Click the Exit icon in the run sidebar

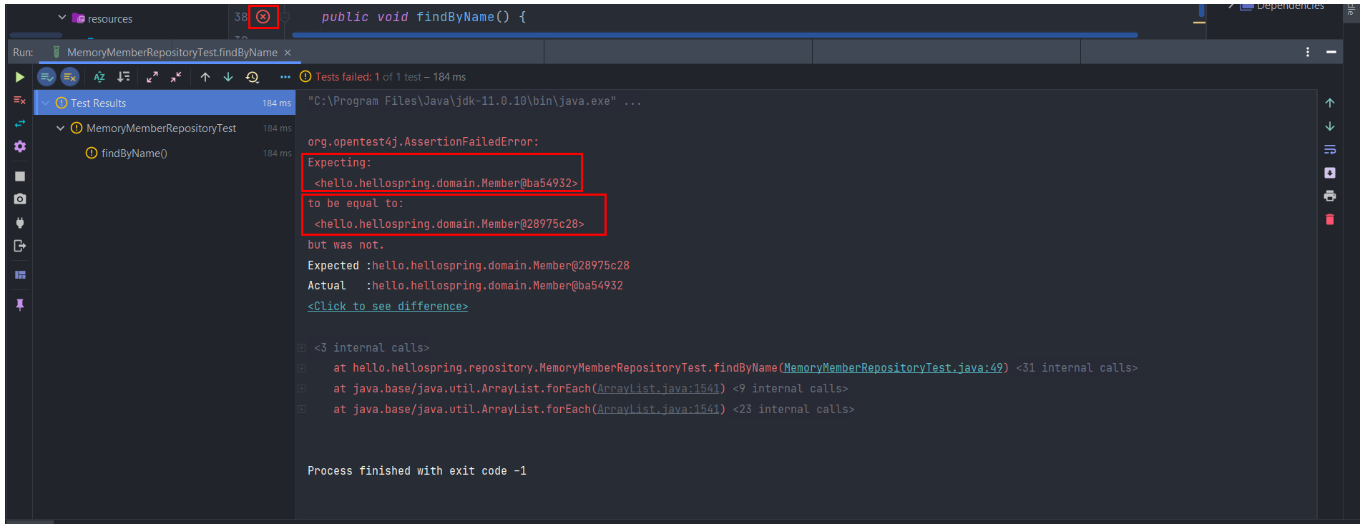coord(19,246)
